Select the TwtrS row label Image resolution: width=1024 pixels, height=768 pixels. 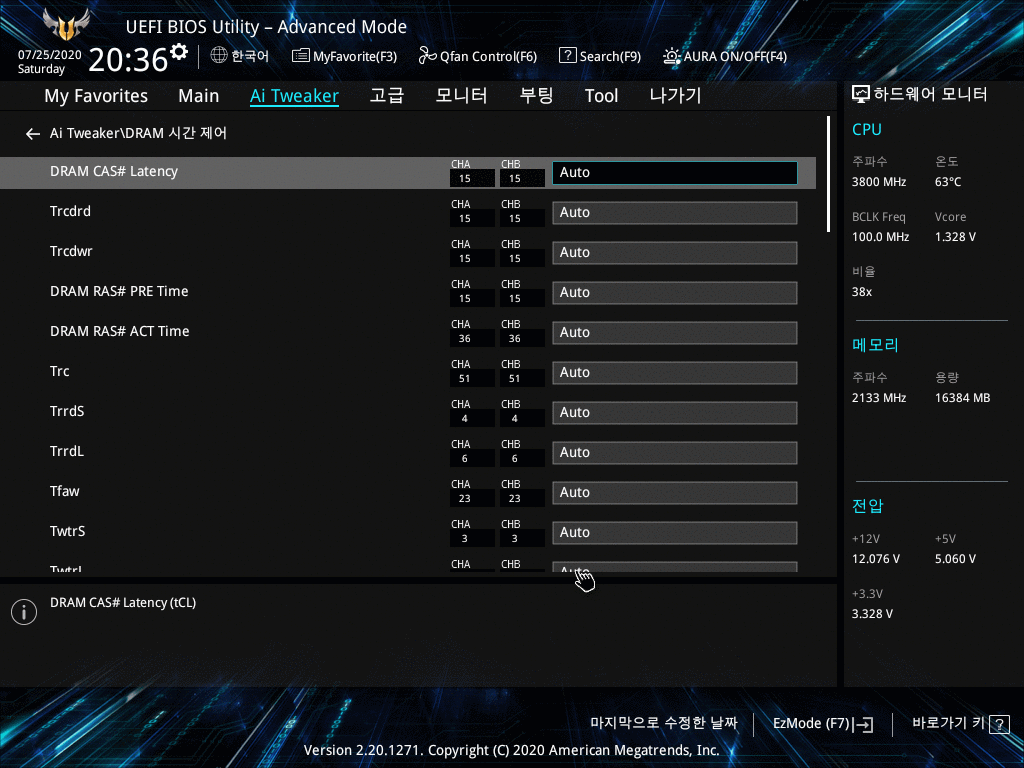click(x=67, y=532)
